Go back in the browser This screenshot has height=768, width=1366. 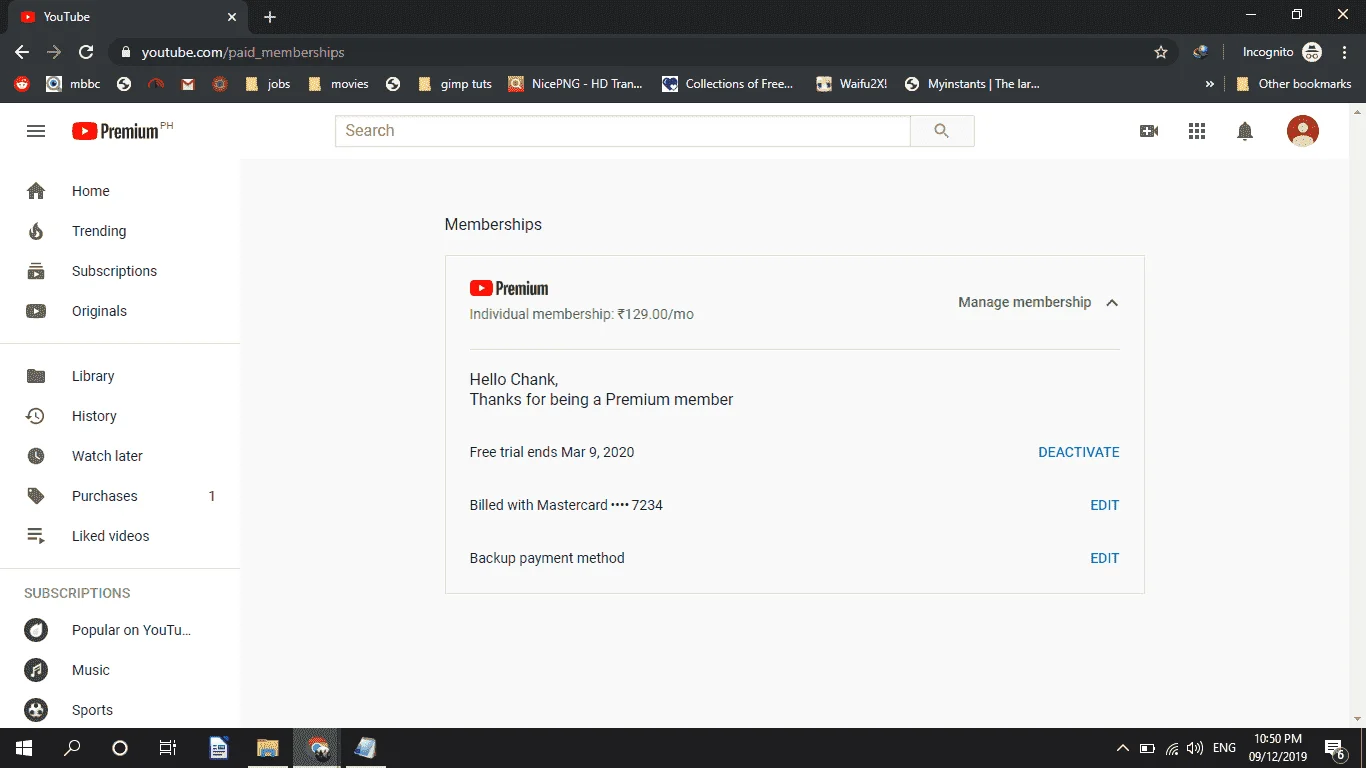[22, 52]
